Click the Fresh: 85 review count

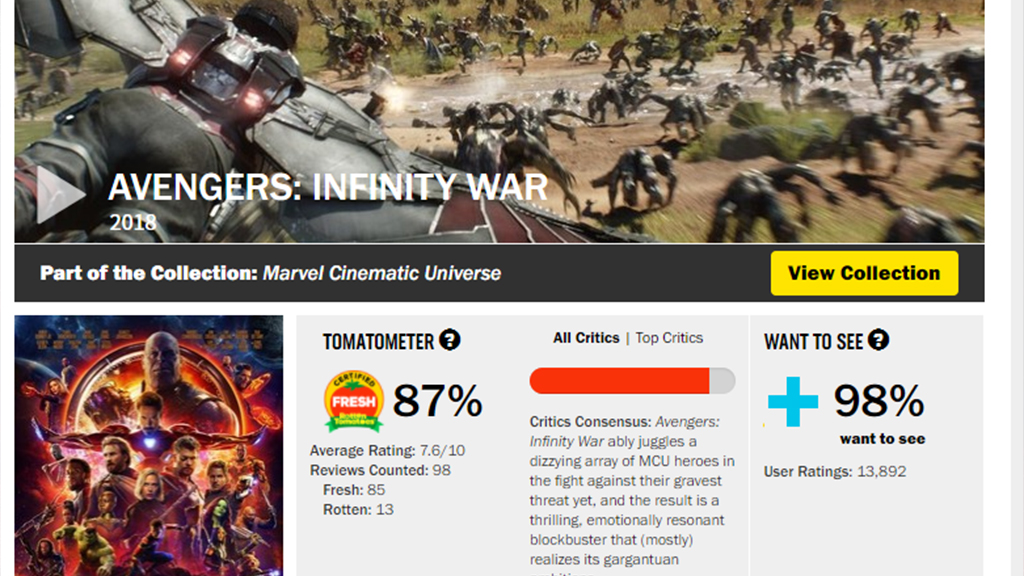354,490
